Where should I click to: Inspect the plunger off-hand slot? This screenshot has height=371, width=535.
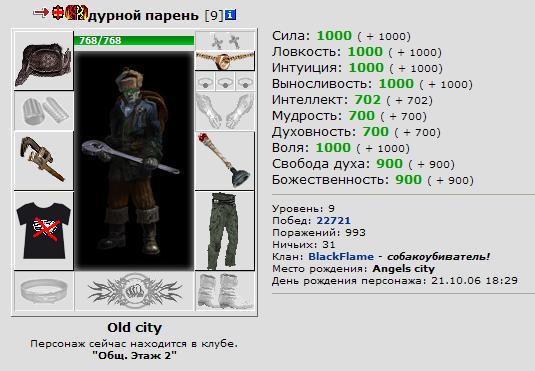(x=225, y=160)
